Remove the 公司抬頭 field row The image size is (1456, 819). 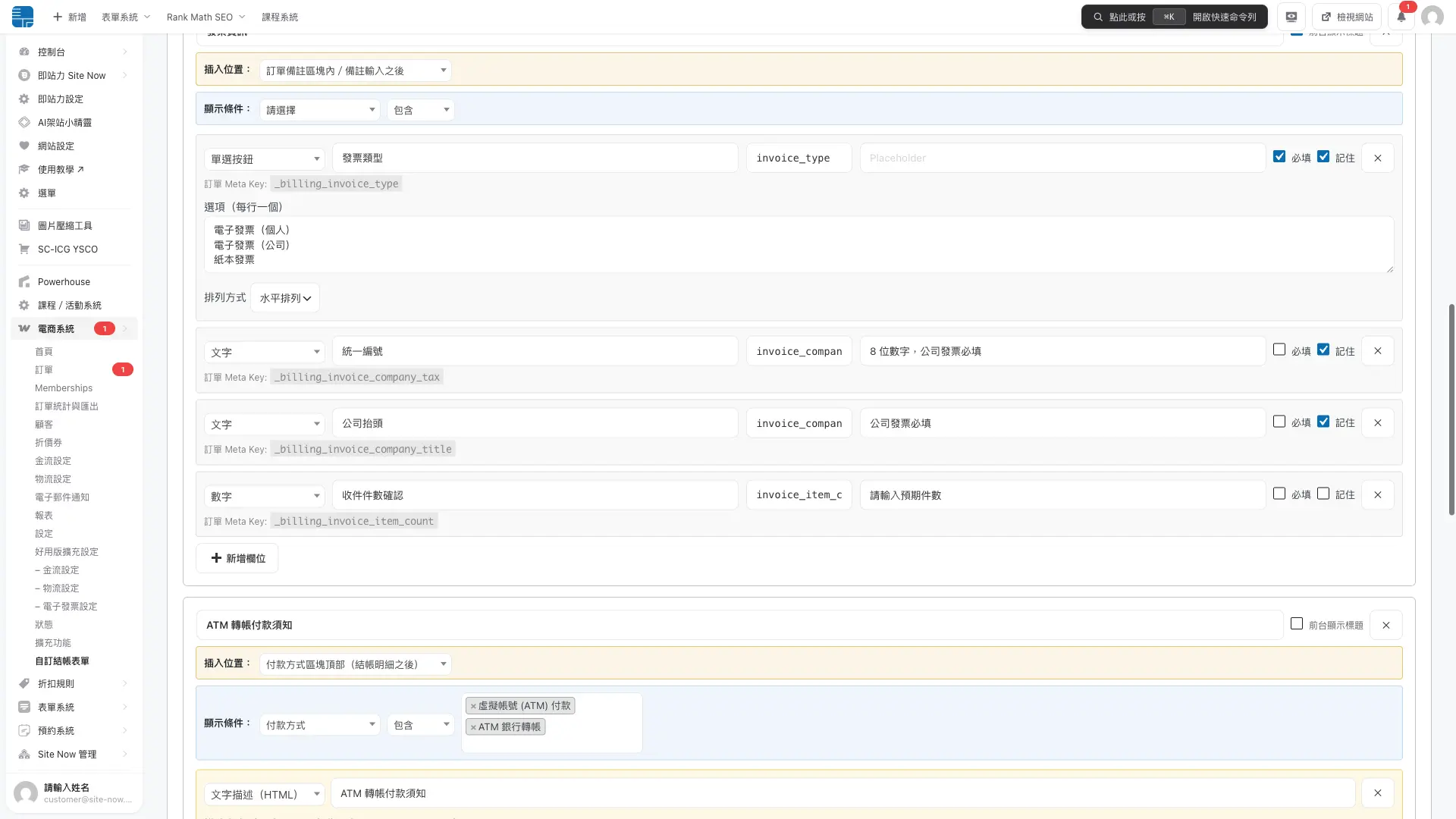click(1378, 423)
